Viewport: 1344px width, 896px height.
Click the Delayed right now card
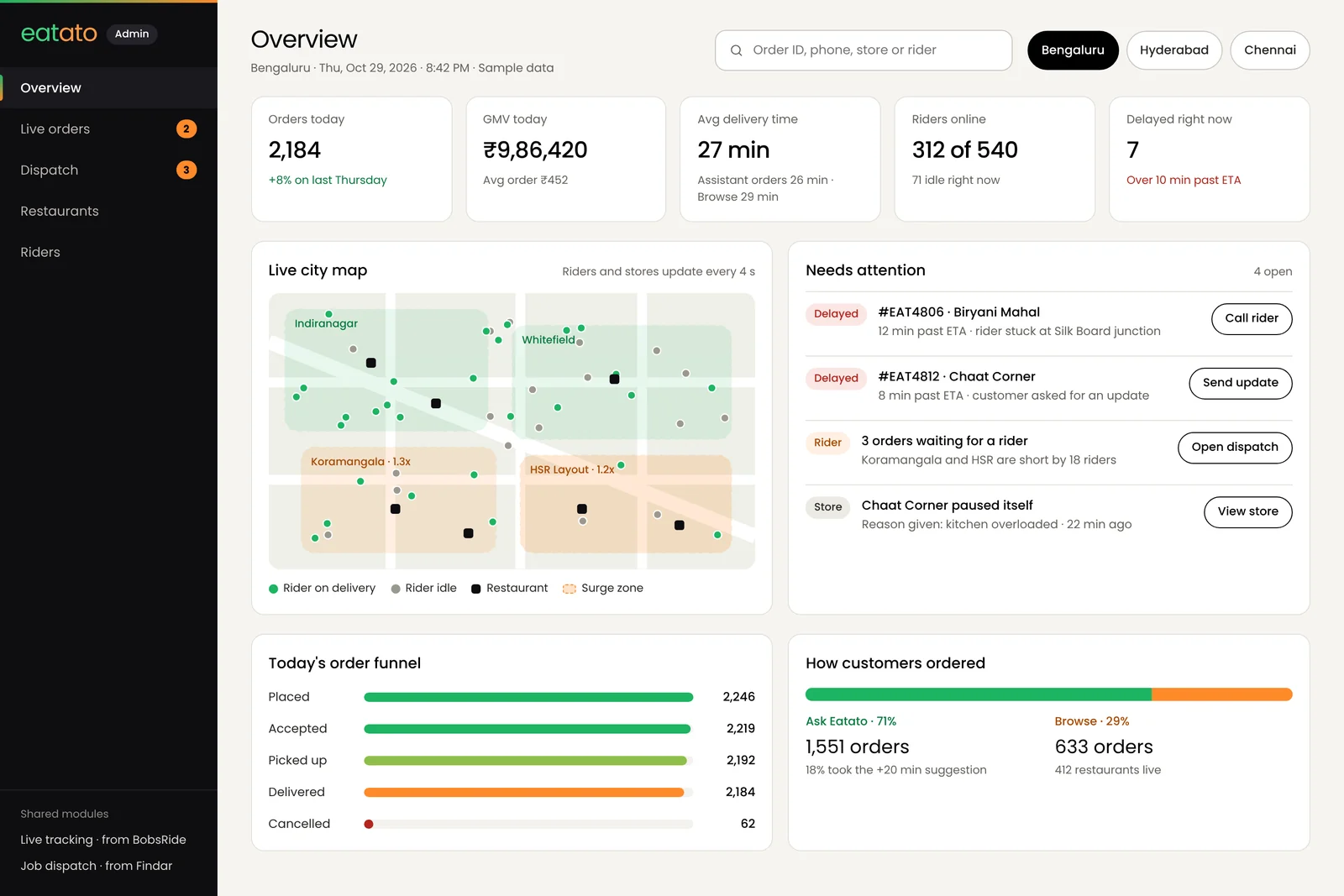[x=1210, y=160]
